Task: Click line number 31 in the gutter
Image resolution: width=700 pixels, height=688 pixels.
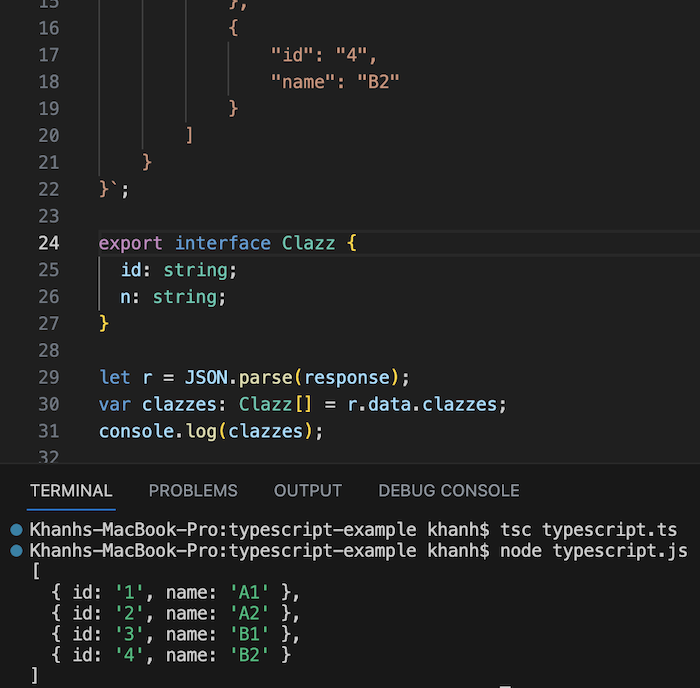Action: [49, 431]
